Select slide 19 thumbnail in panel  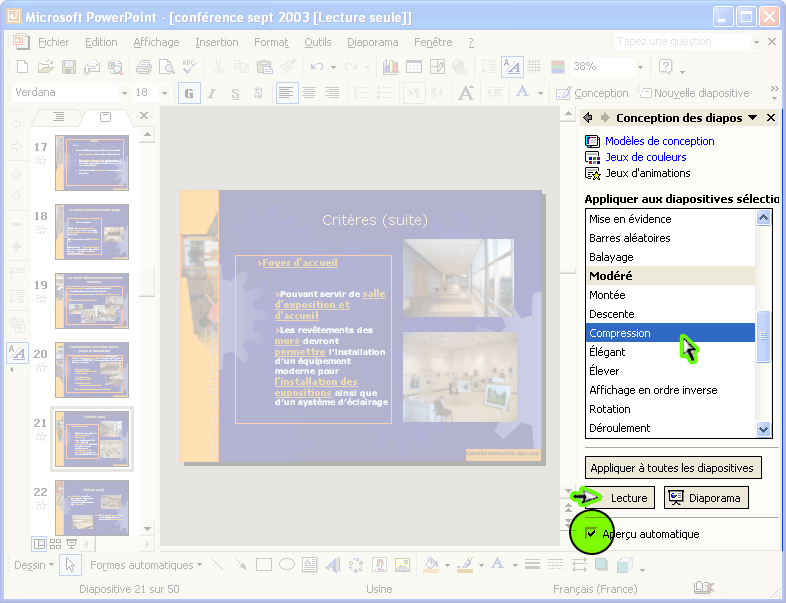[91, 301]
